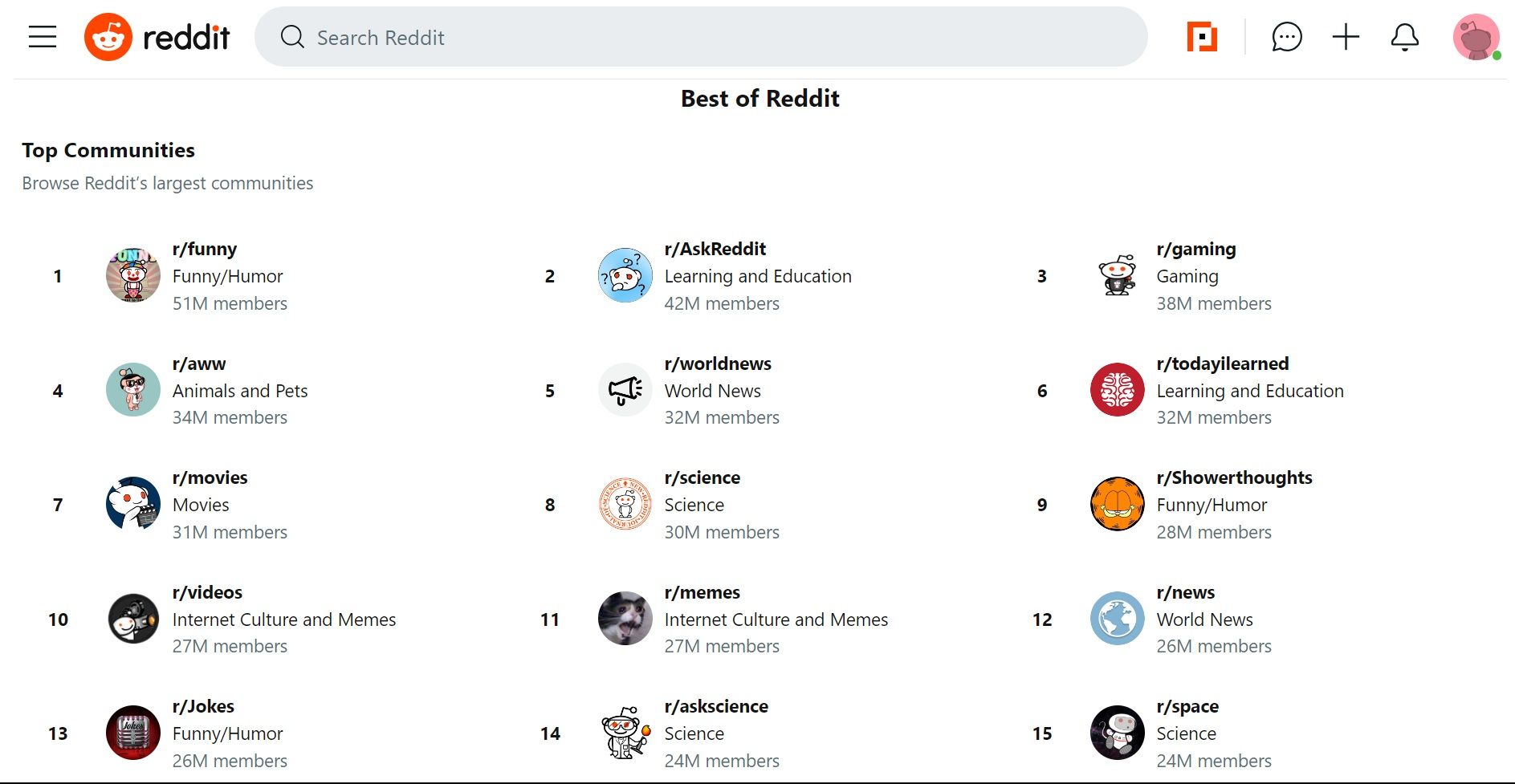Image resolution: width=1515 pixels, height=784 pixels.
Task: Click the r/Showerthoughts Garfield avatar
Action: click(x=1117, y=504)
